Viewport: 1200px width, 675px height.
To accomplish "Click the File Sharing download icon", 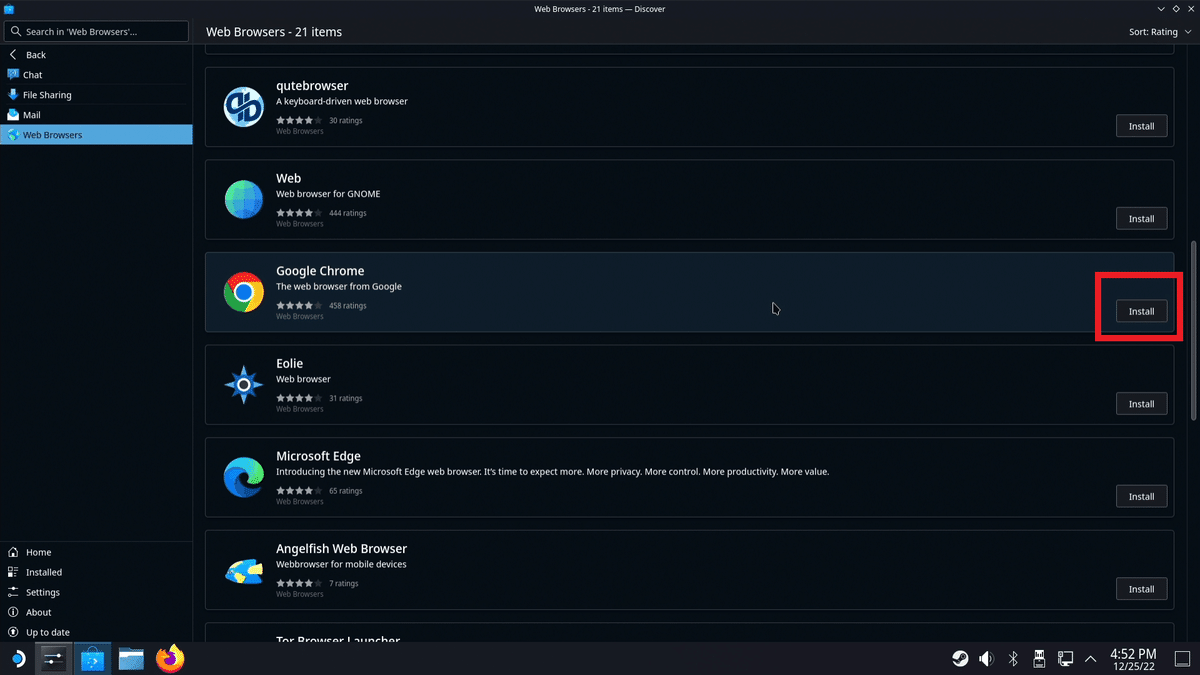I will coord(13,95).
